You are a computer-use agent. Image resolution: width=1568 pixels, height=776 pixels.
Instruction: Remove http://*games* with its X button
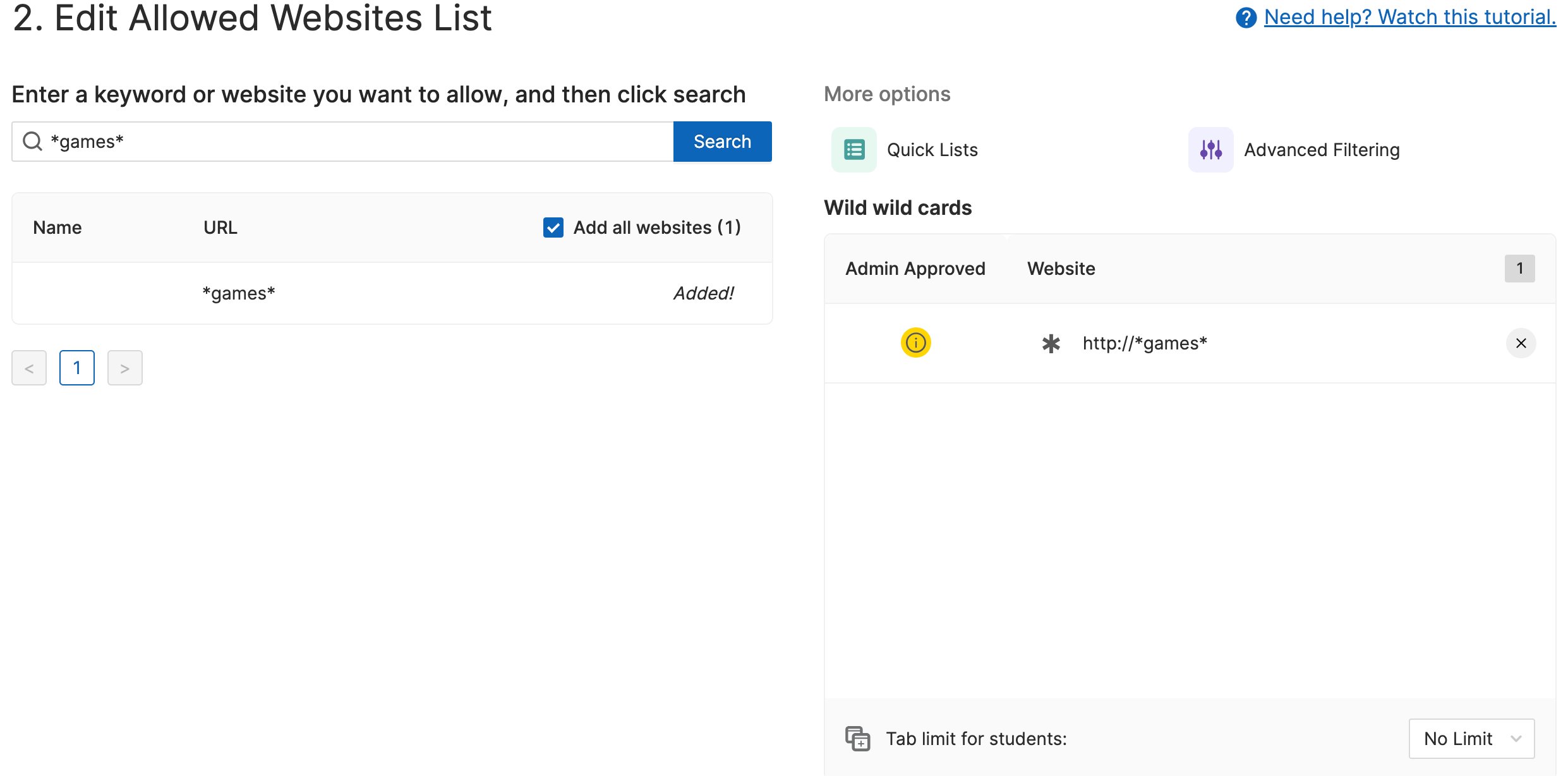click(1521, 343)
